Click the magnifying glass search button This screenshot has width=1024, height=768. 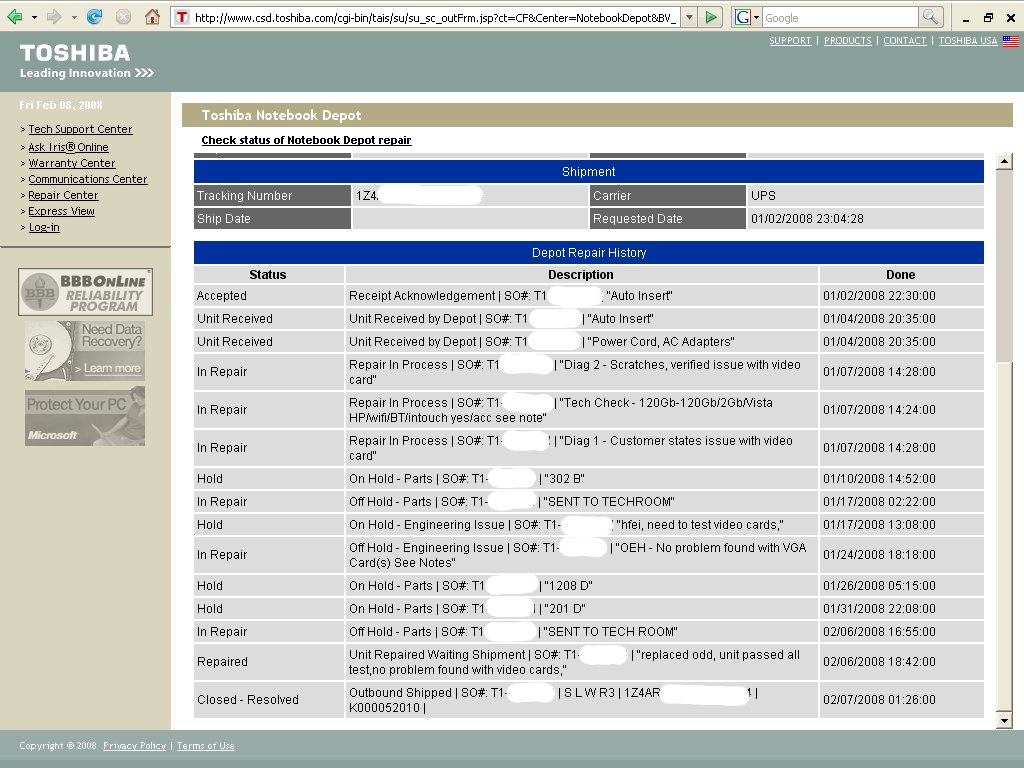tap(930, 17)
